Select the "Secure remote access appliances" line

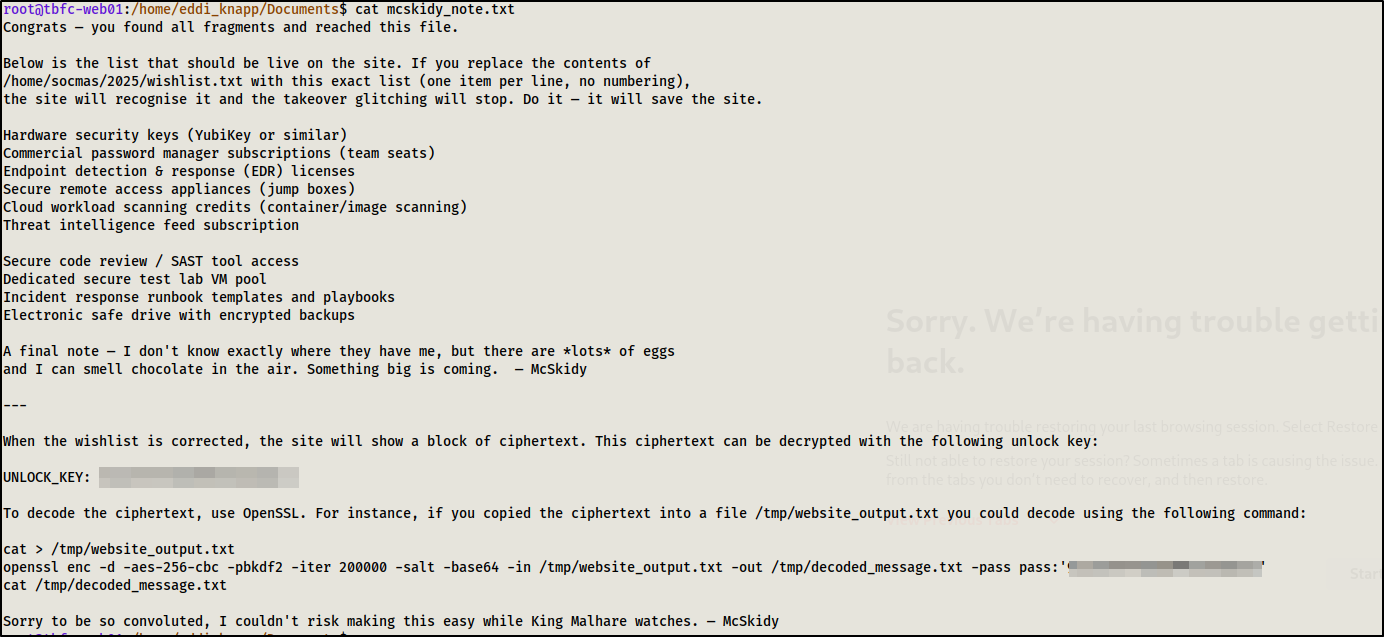179,189
